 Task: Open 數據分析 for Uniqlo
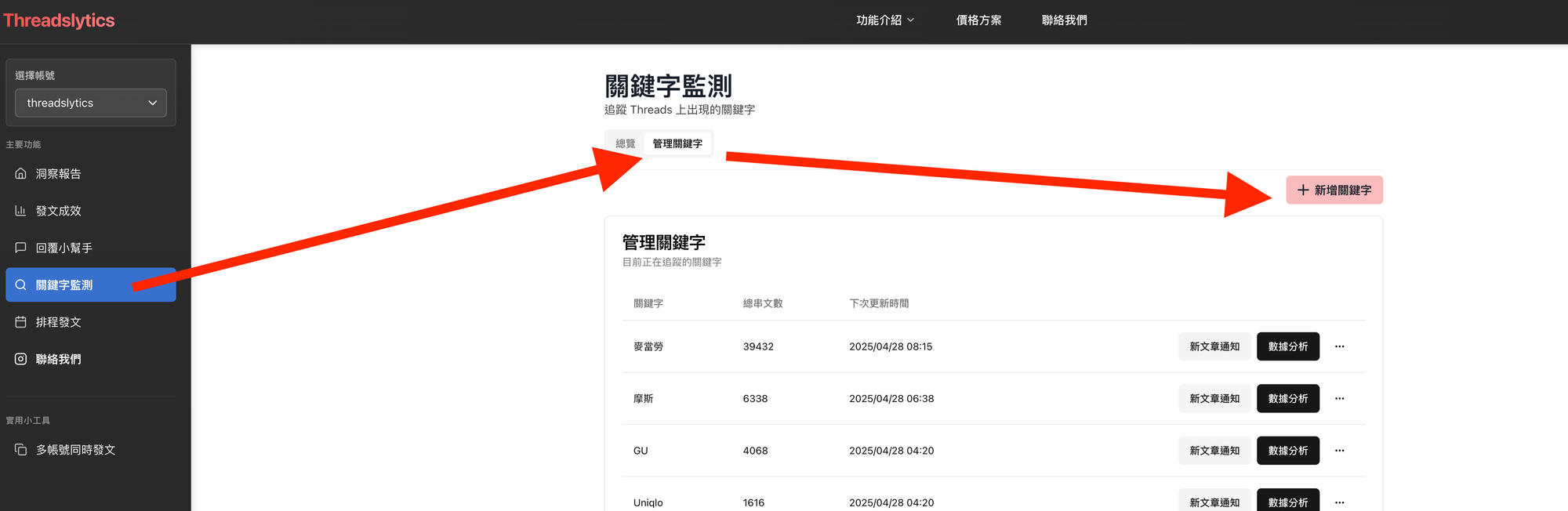tap(1288, 501)
